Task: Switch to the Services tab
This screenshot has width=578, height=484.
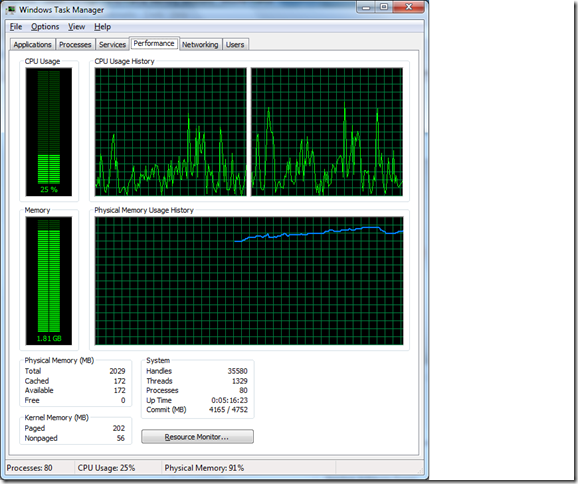Action: [112, 45]
